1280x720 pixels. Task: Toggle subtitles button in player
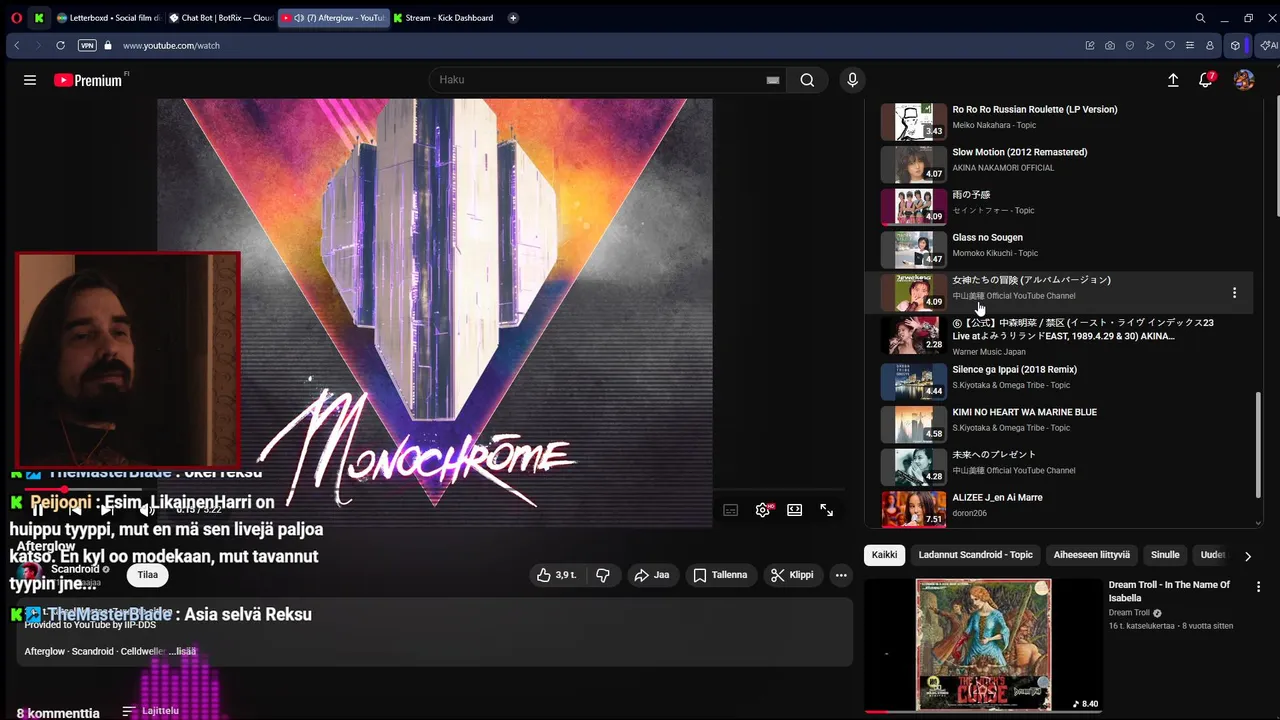[731, 510]
